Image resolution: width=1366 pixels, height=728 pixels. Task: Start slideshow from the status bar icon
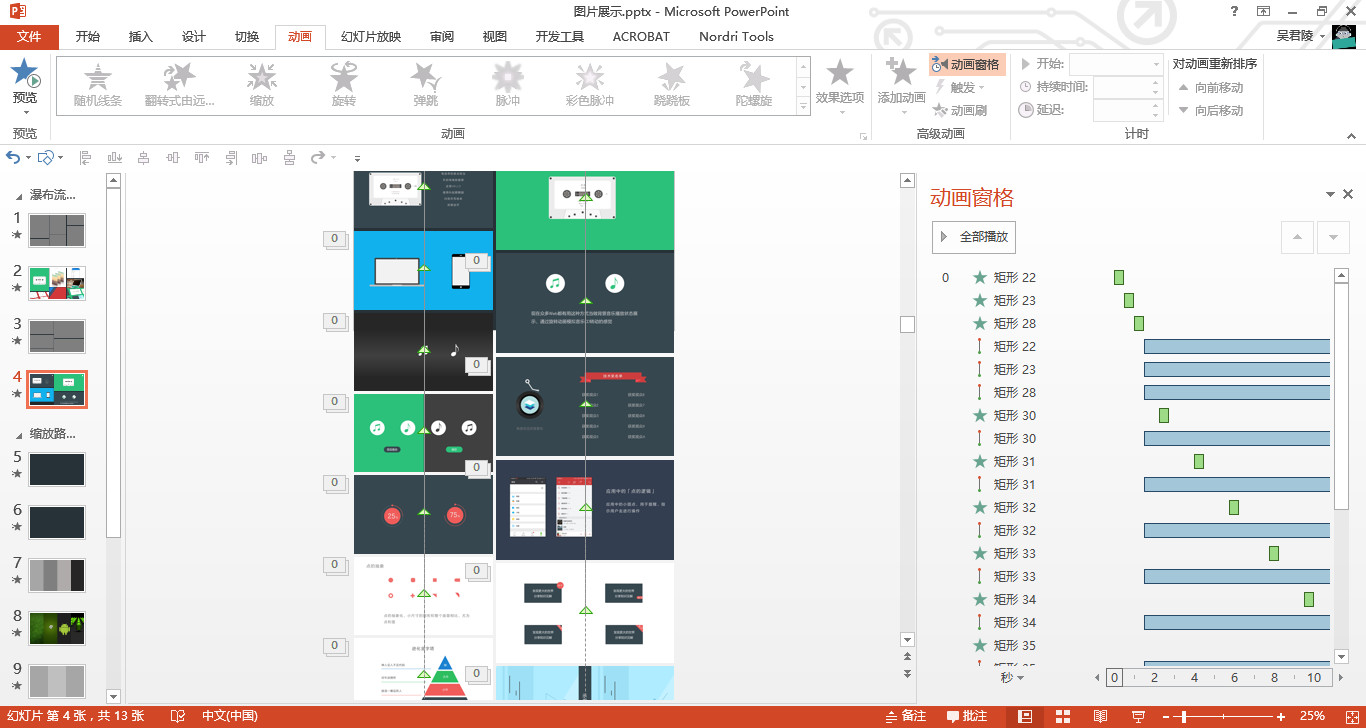1138,716
